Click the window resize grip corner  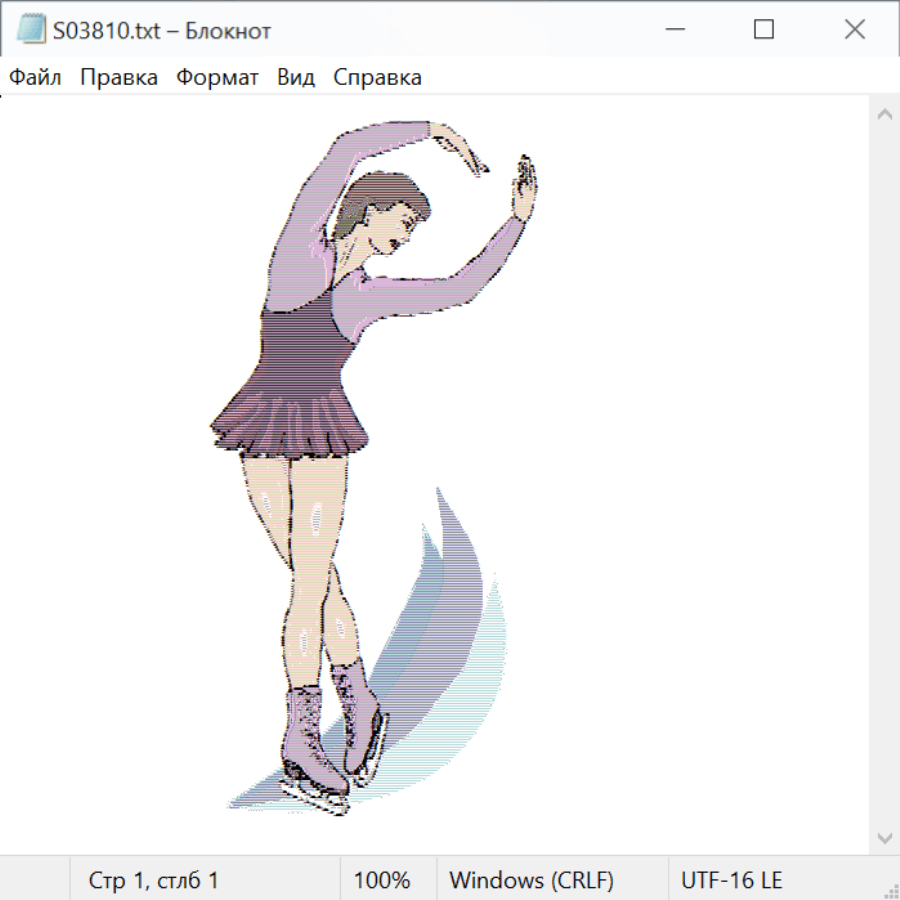coord(891,891)
